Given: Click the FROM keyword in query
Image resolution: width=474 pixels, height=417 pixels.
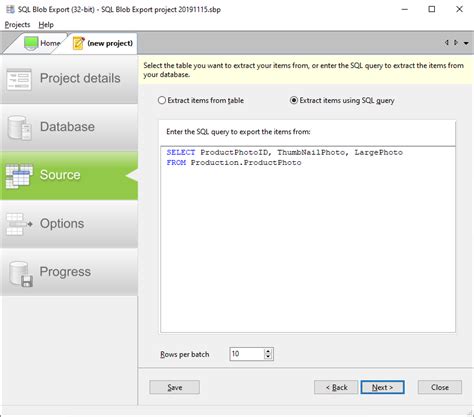Looking at the screenshot, I should click(176, 163).
